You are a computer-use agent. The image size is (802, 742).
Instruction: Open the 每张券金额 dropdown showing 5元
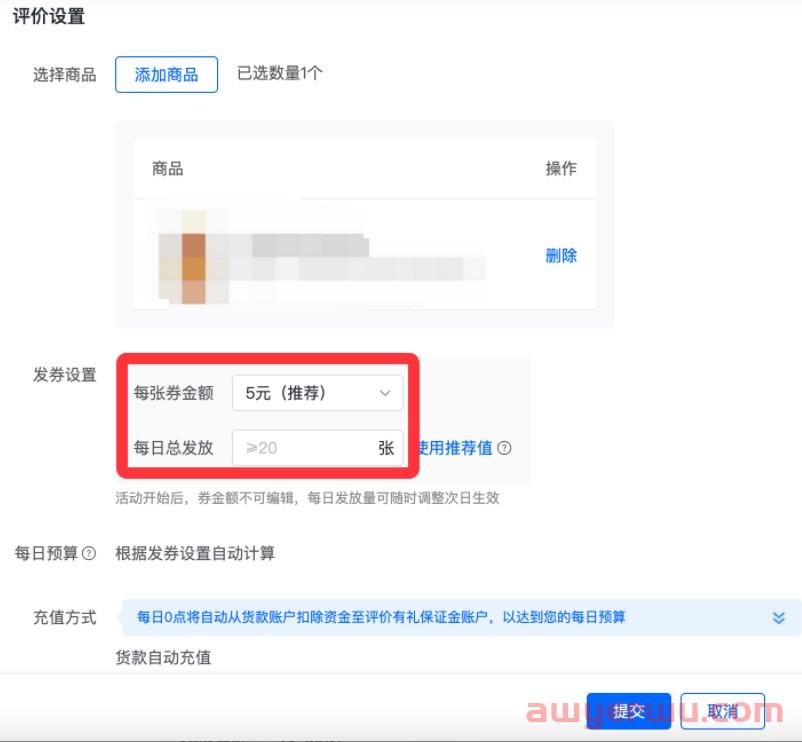[x=317, y=393]
